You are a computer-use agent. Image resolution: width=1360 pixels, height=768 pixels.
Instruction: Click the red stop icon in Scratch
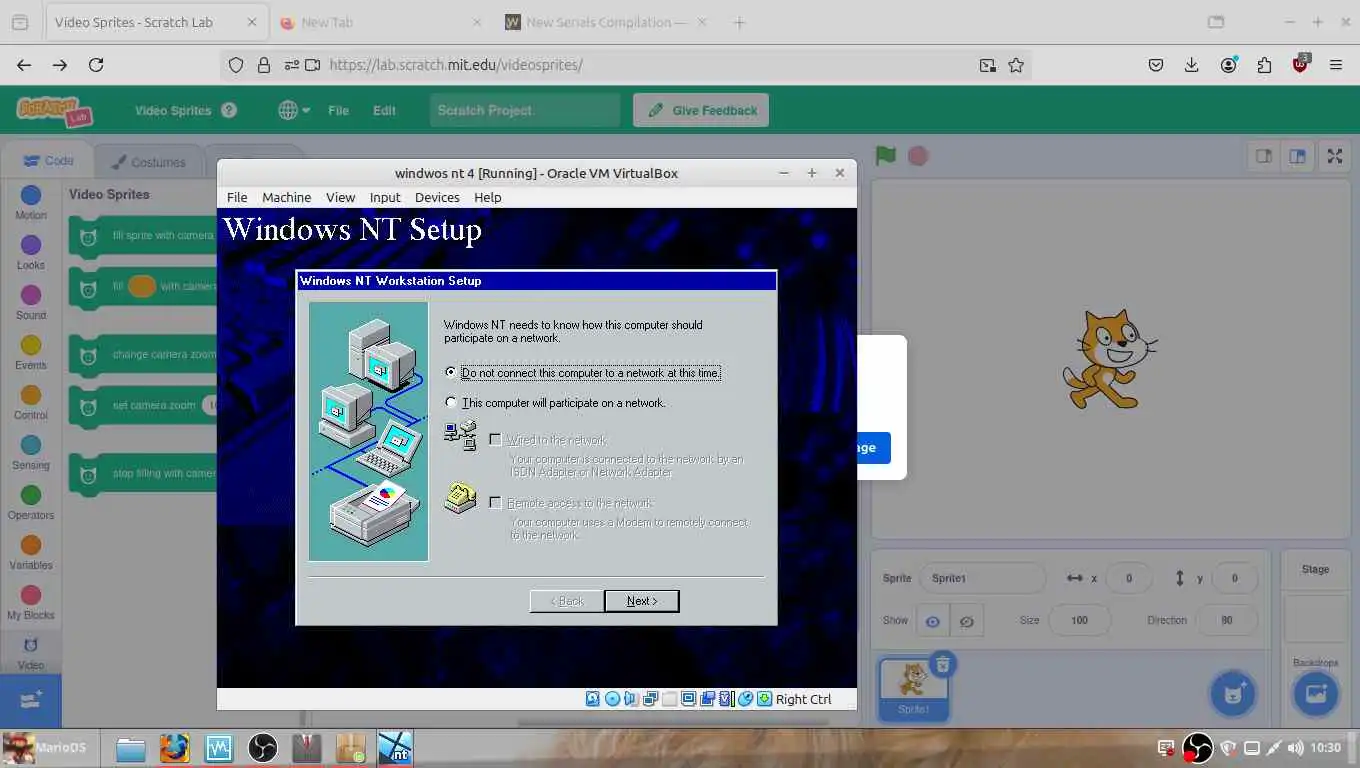918,156
